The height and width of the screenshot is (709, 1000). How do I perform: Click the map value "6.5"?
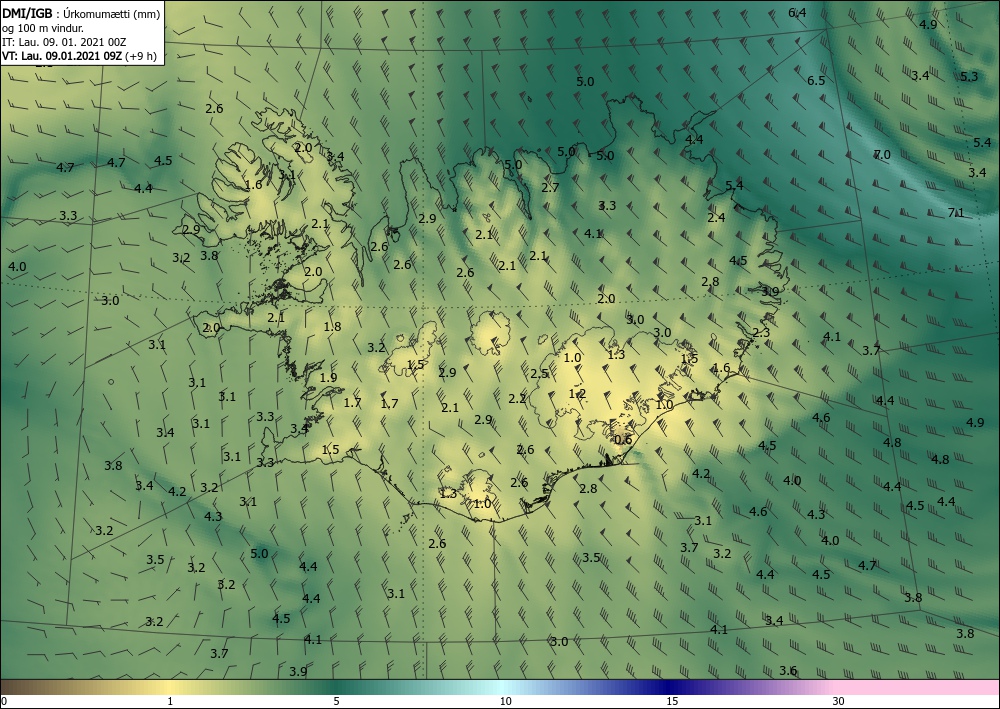coord(816,80)
